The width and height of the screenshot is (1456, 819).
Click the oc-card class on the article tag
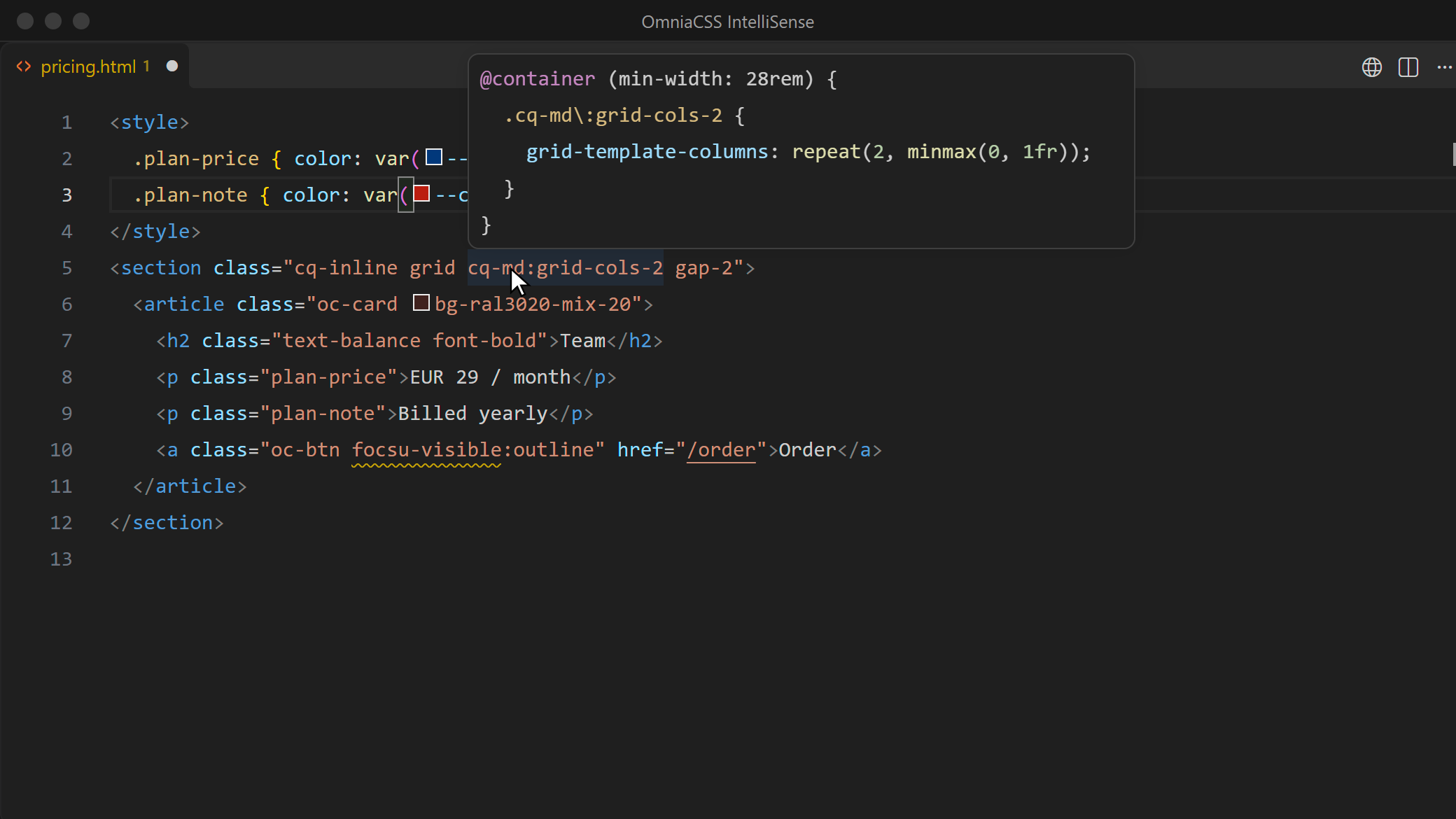(x=357, y=304)
